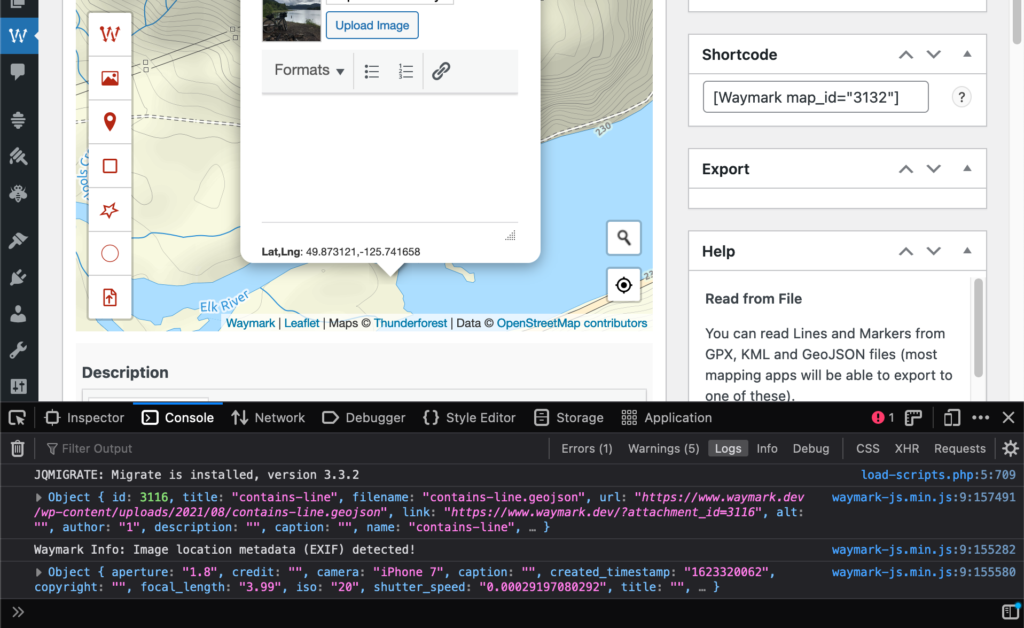
Task: Disable the Logs filter in console
Action: tap(728, 448)
